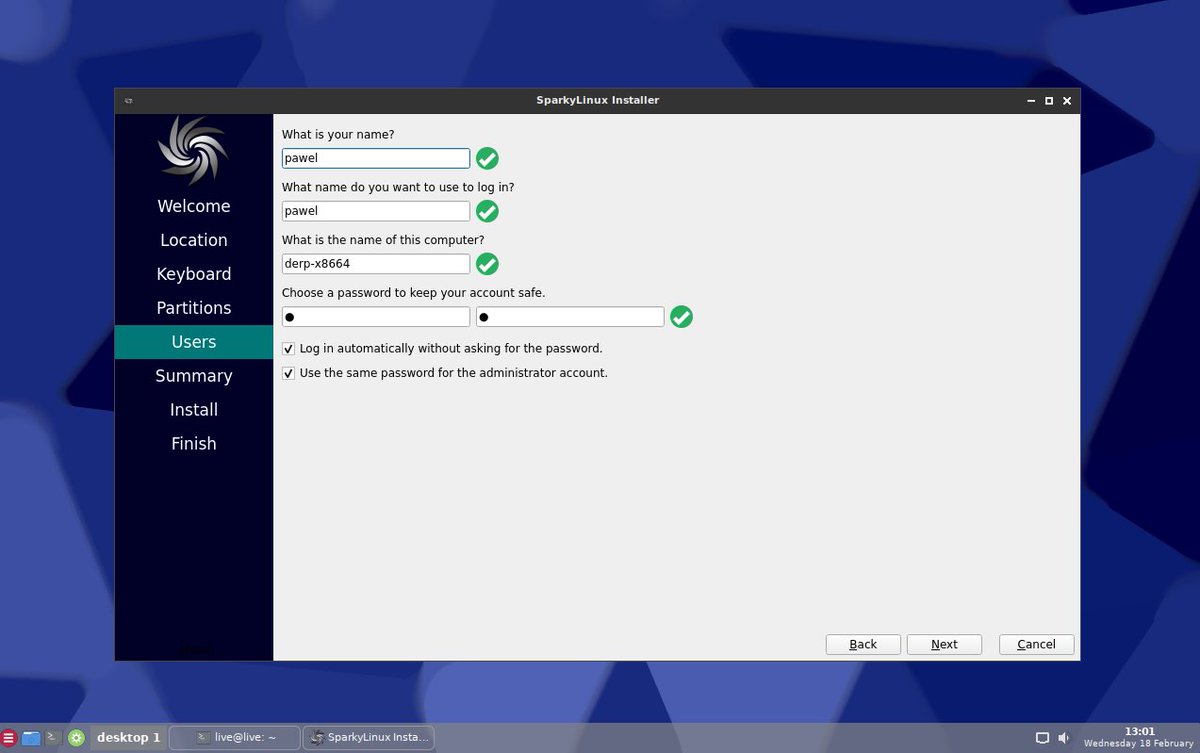The width and height of the screenshot is (1200, 753).
Task: Open the file manager folder icon on the taskbar
Action: click(31, 738)
